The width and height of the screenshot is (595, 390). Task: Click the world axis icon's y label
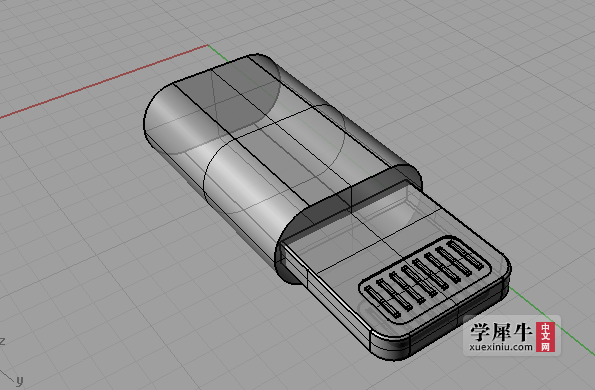tap(19, 380)
